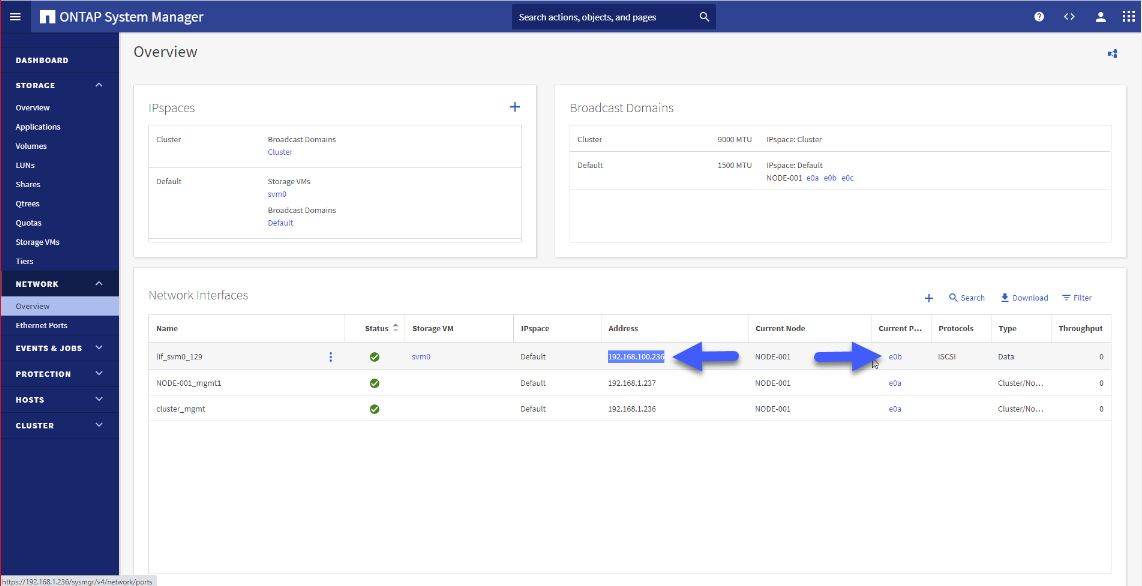Open the svm0 link under Storage VMs
The height and width of the screenshot is (586, 1142).
[277, 194]
